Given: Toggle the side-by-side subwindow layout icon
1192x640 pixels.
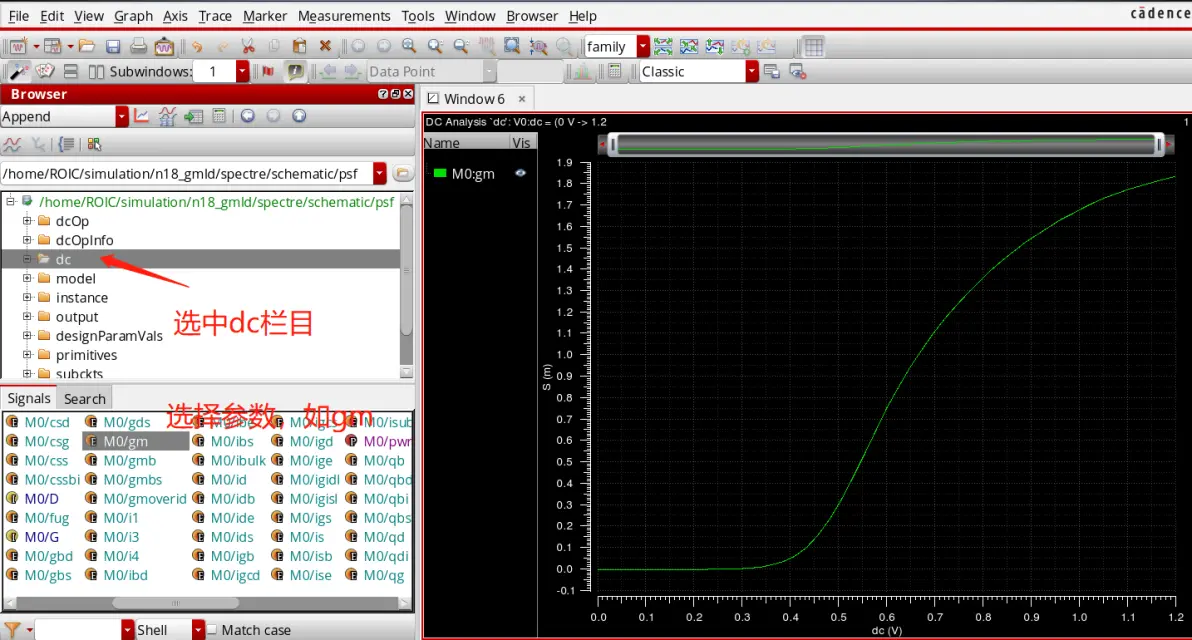Looking at the screenshot, I should pyautogui.click(x=96, y=71).
